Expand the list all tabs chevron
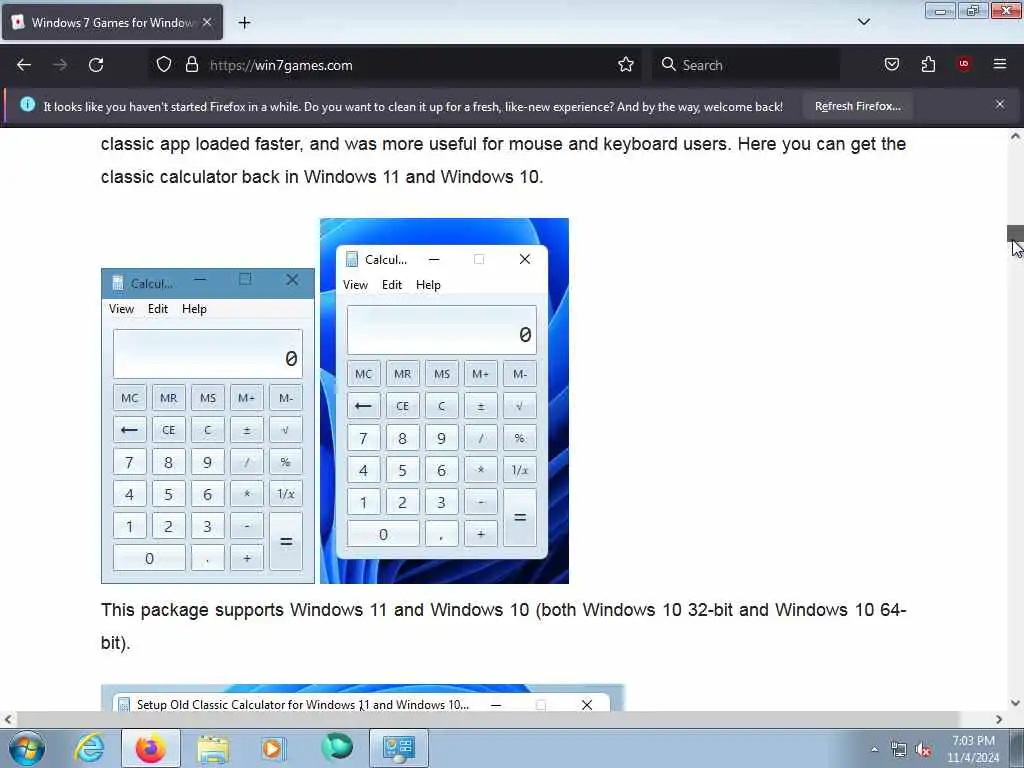 click(863, 22)
